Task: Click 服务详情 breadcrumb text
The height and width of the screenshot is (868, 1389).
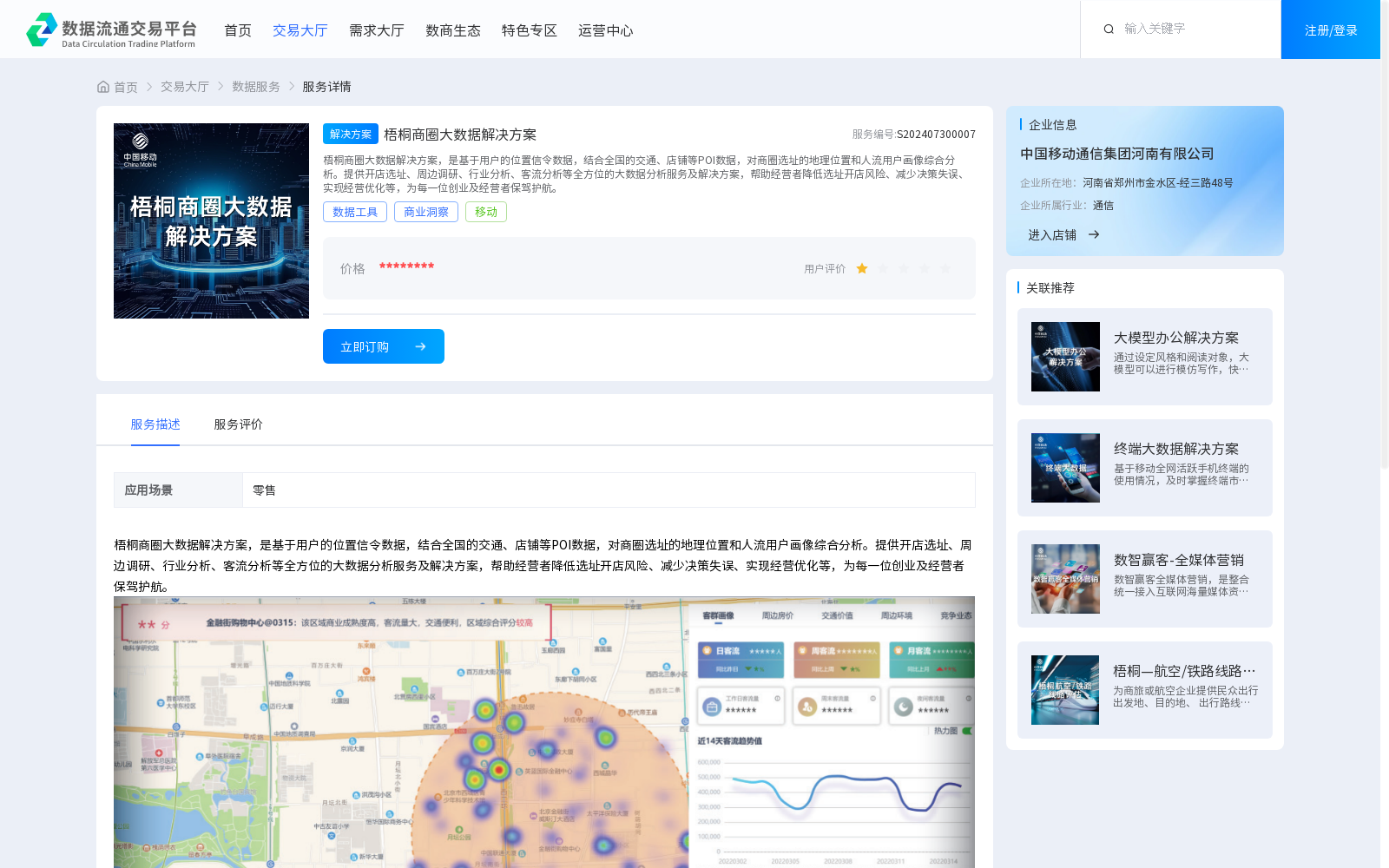Action: [x=326, y=87]
